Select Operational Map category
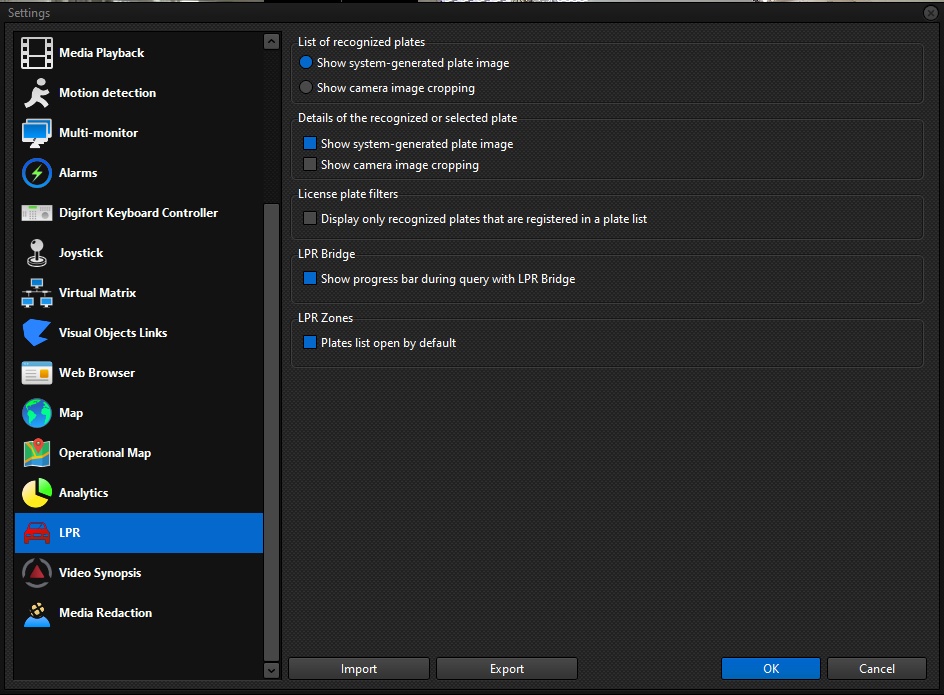The image size is (944, 695). (x=139, y=453)
